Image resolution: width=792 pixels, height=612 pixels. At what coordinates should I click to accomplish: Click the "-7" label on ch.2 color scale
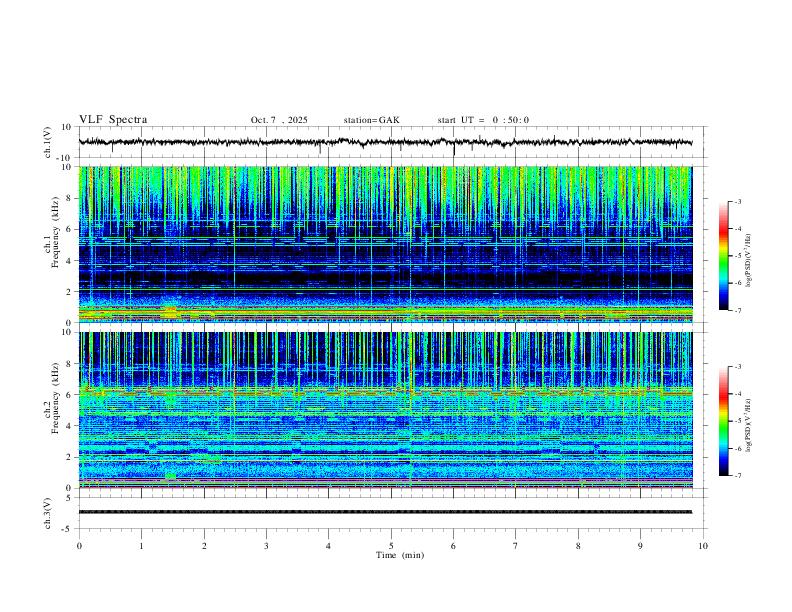(737, 476)
